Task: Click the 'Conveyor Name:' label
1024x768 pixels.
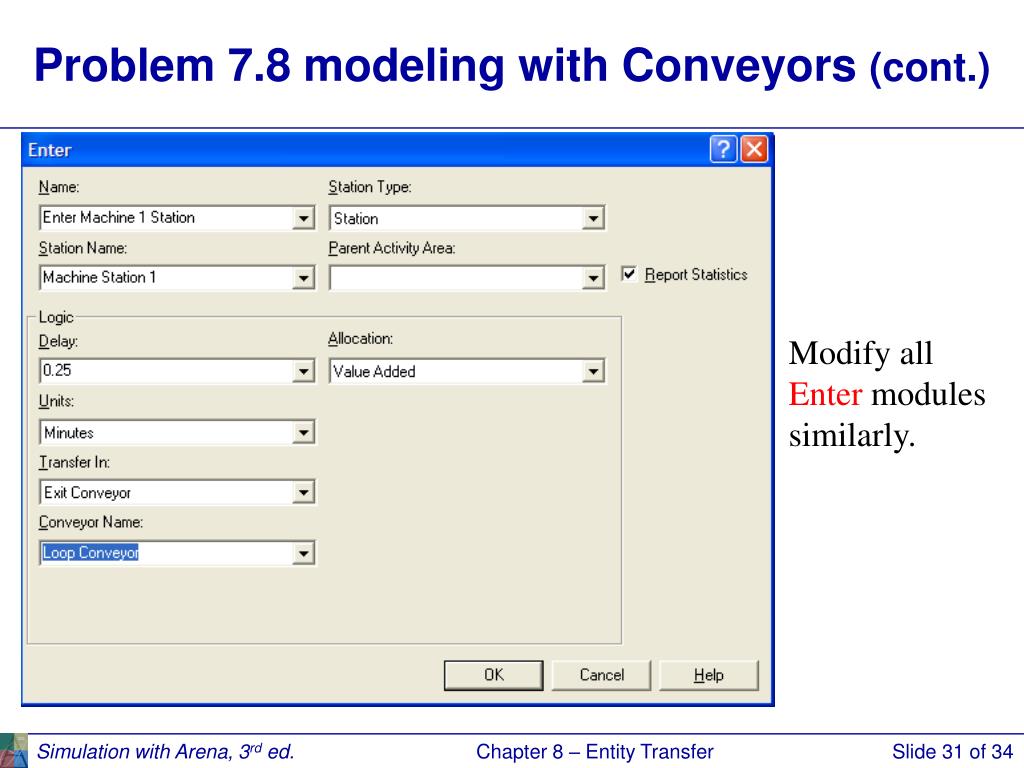Action: tap(91, 522)
